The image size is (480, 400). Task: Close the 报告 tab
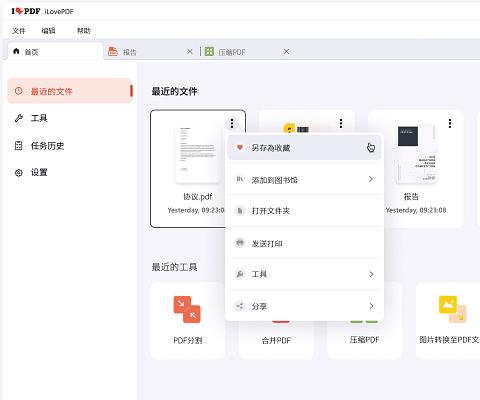pos(190,52)
